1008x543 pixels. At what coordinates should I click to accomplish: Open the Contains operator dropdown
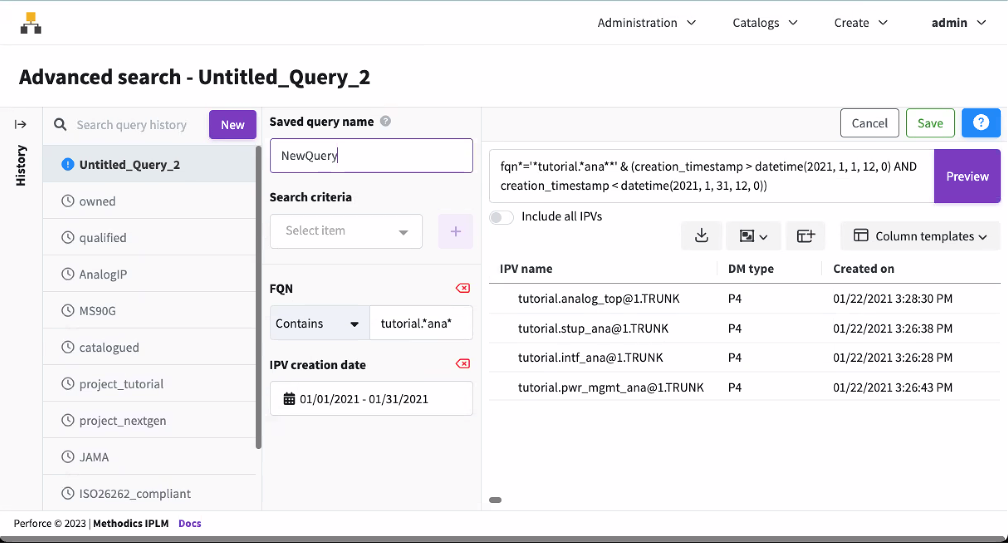(x=319, y=324)
